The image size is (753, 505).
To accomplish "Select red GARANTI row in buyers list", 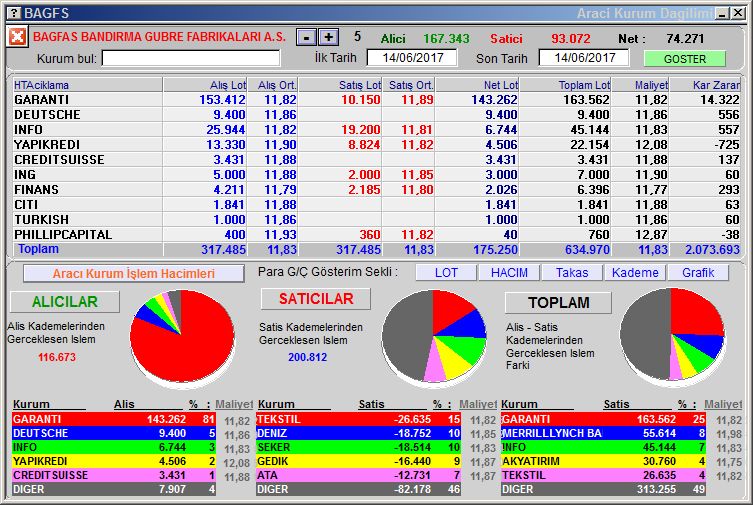I will point(114,419).
